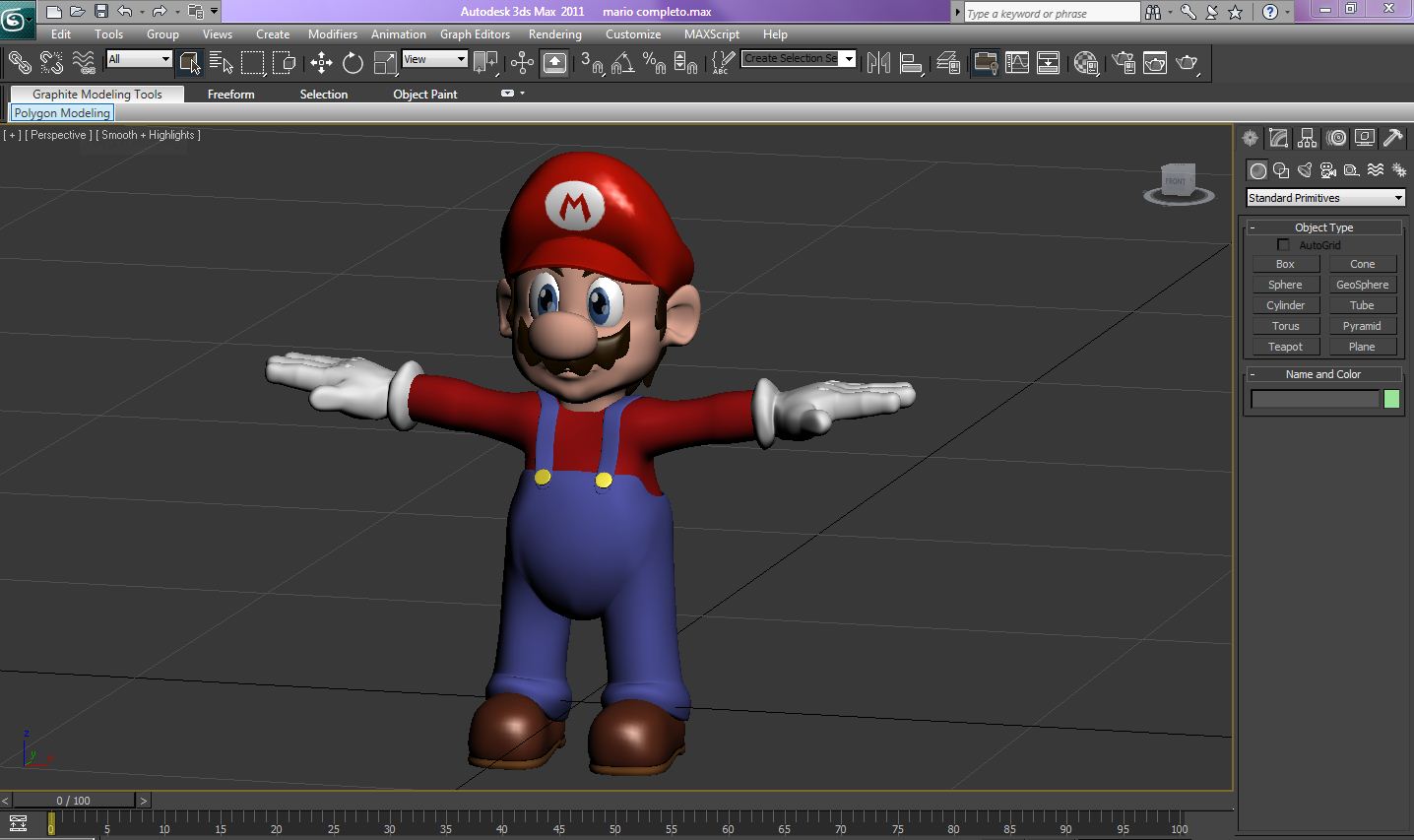The width and height of the screenshot is (1414, 840).
Task: Switch to the Object Paint tab
Action: tap(425, 95)
